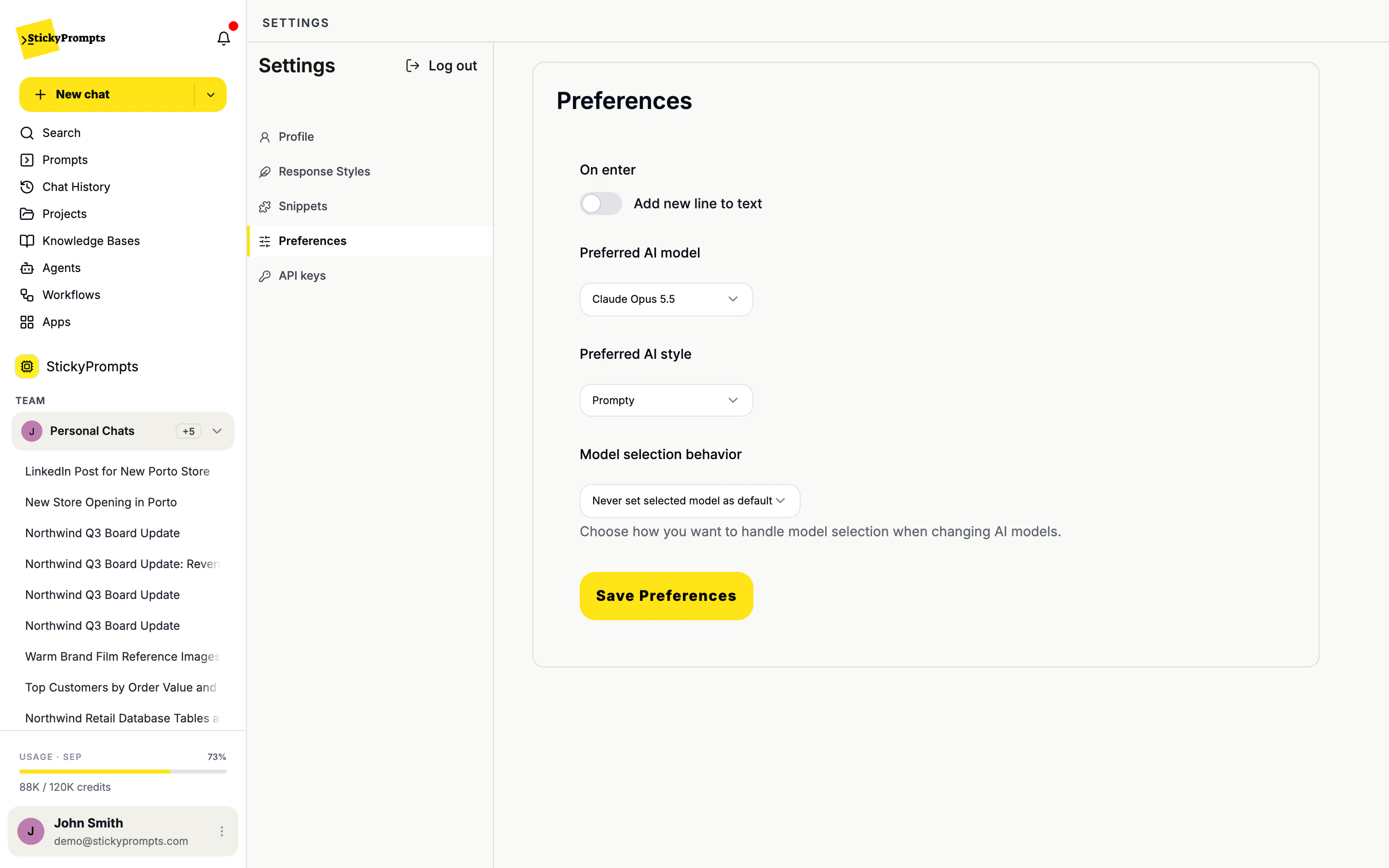Click the Agents robot icon
The height and width of the screenshot is (868, 1389).
[27, 268]
